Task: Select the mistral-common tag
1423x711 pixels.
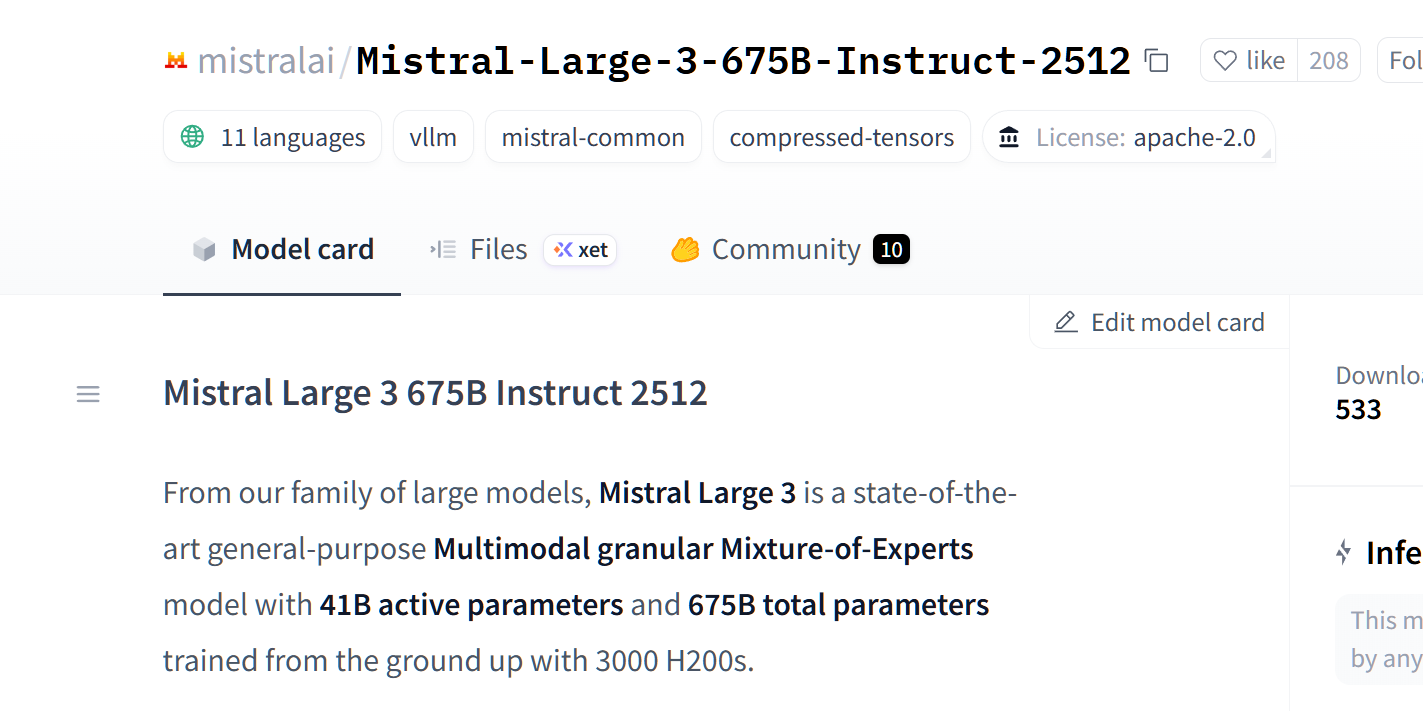Action: click(x=593, y=137)
